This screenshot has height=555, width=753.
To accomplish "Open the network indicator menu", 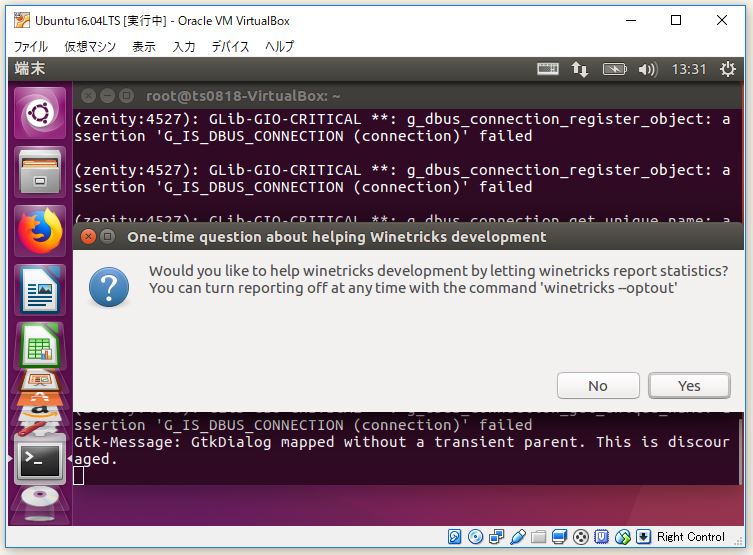I will (580, 69).
